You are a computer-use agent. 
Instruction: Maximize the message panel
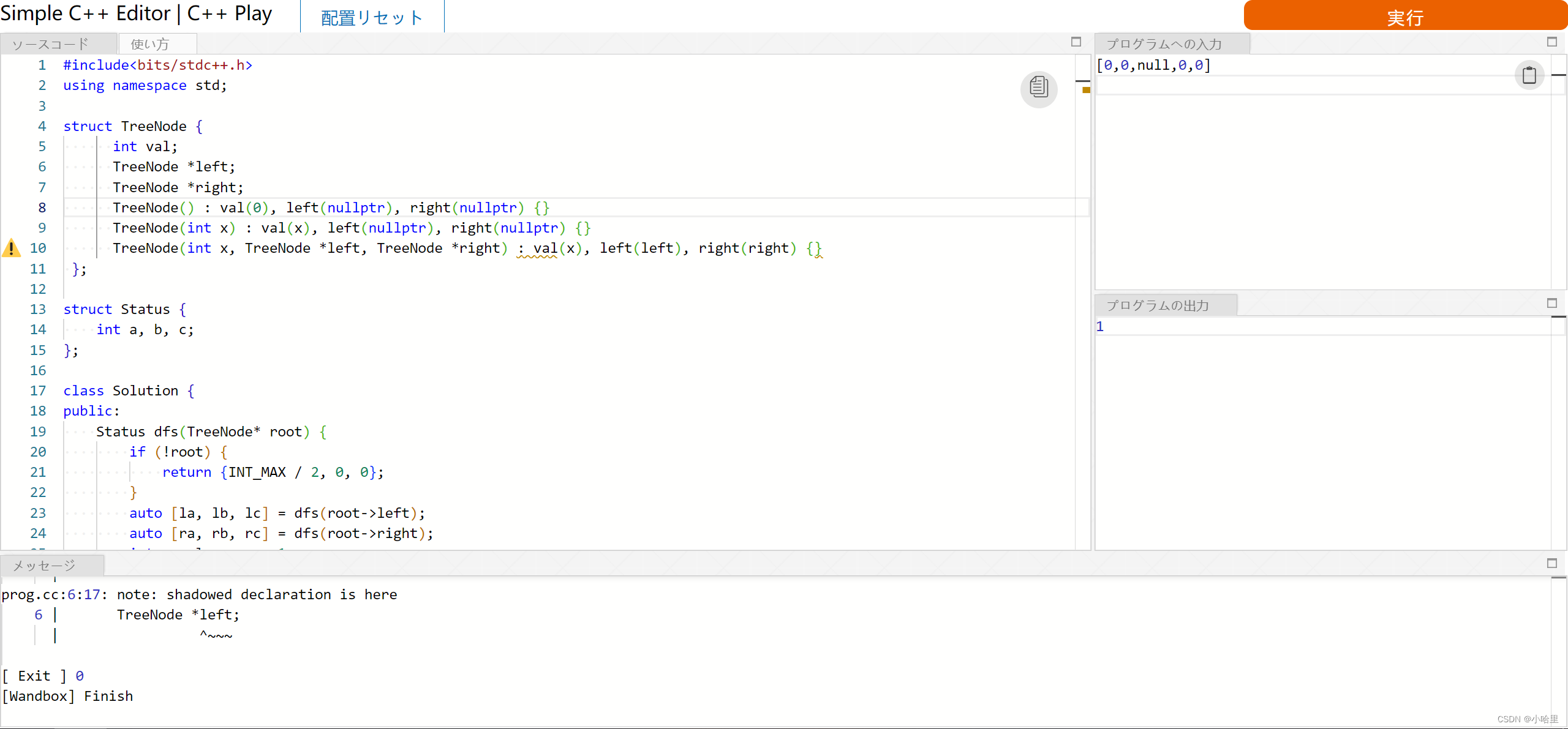[x=1551, y=563]
